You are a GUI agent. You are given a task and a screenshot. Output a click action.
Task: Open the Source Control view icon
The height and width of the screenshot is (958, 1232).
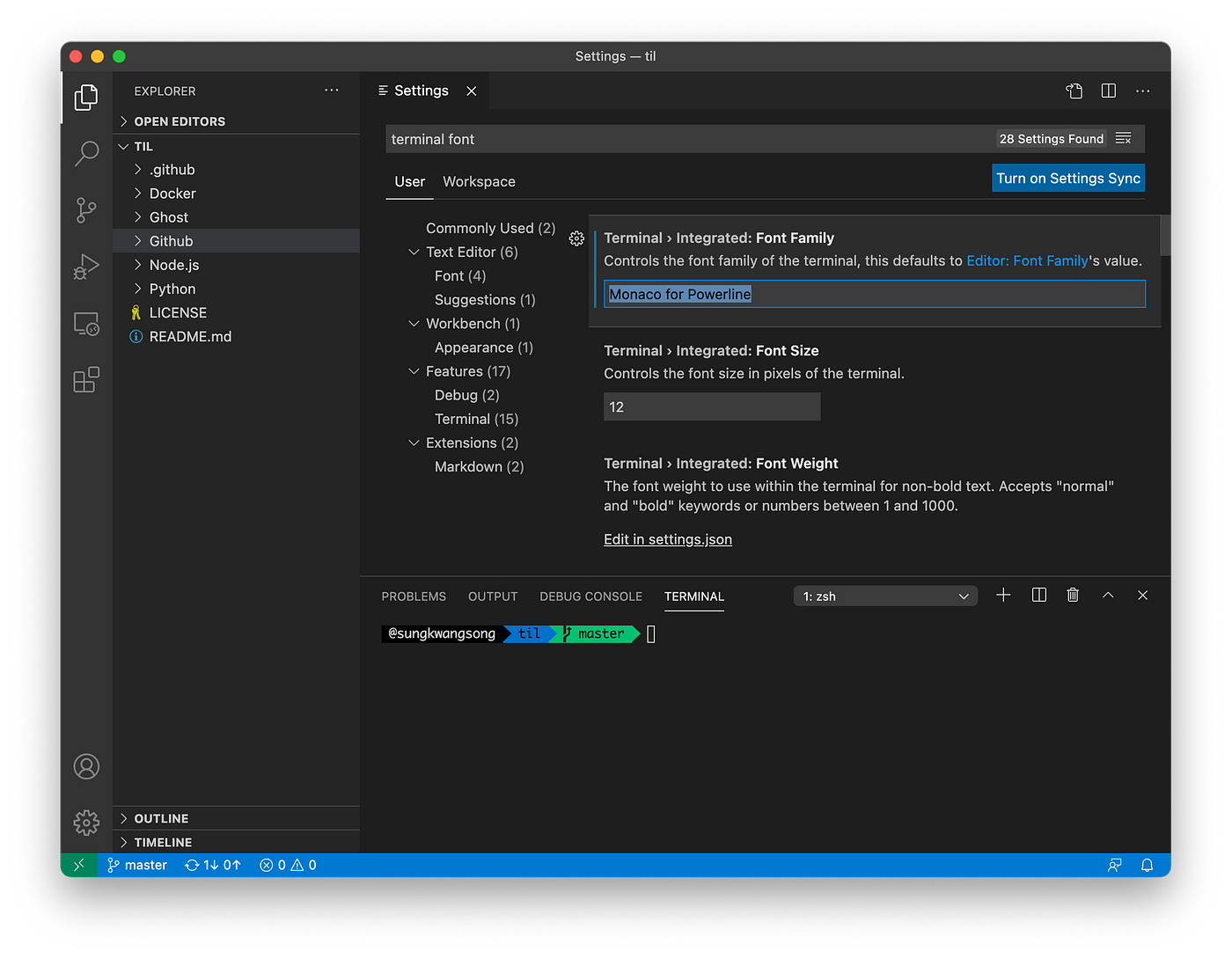pyautogui.click(x=86, y=210)
